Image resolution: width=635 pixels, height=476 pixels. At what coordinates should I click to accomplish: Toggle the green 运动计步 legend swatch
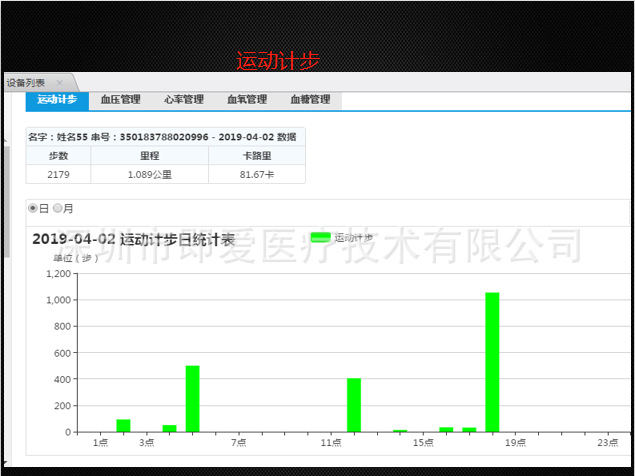point(321,237)
